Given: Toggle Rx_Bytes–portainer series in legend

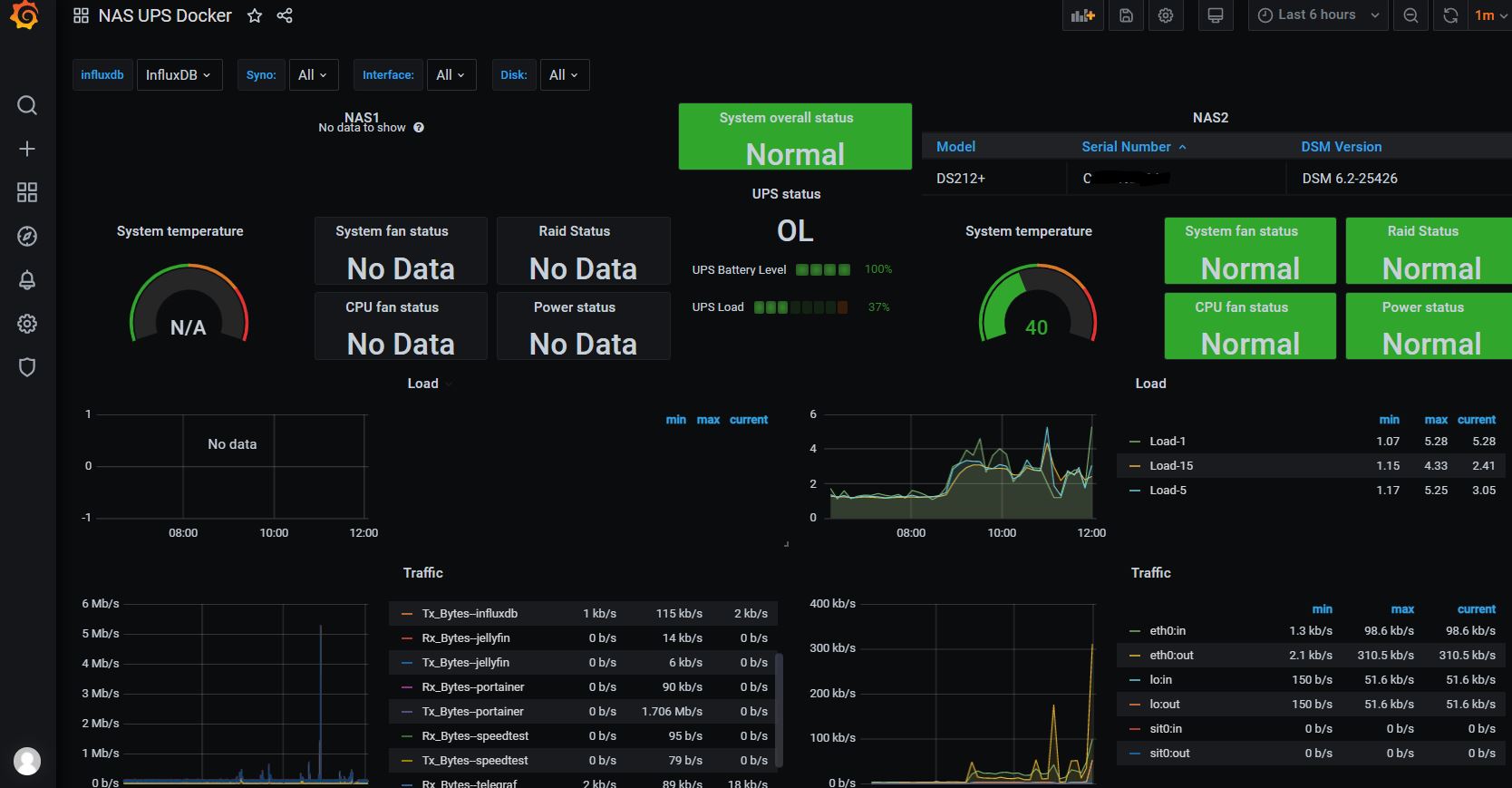Looking at the screenshot, I should coord(473,687).
